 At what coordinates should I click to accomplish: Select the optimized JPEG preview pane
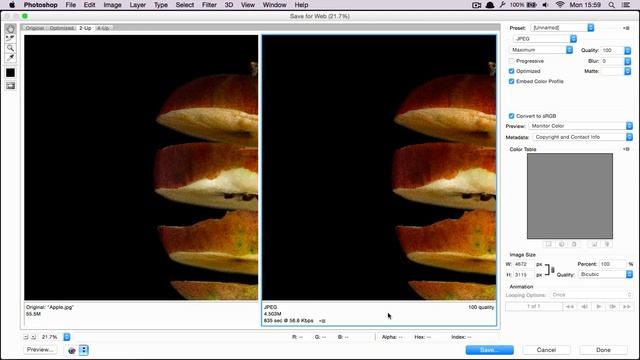point(379,167)
